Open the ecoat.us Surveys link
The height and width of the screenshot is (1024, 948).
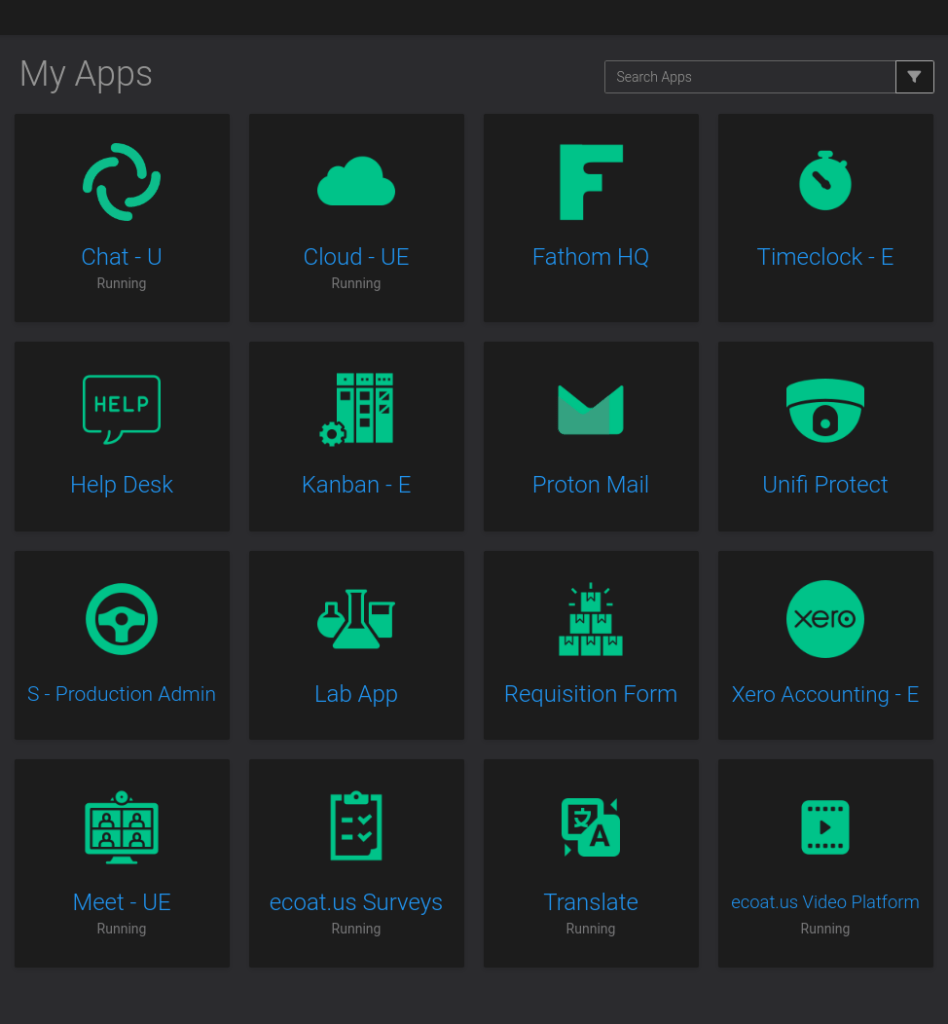click(x=356, y=902)
